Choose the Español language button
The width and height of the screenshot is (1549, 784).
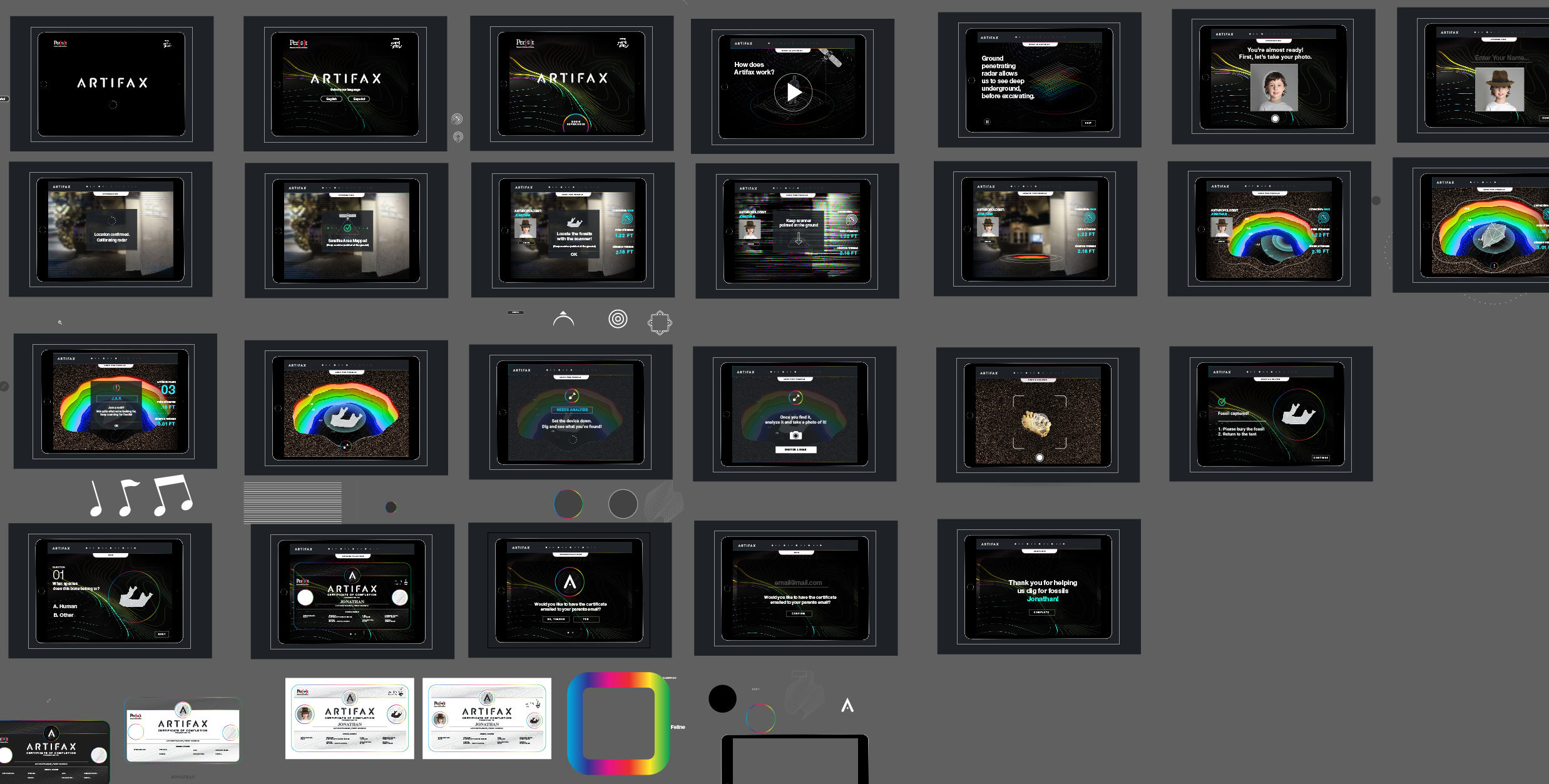click(359, 99)
